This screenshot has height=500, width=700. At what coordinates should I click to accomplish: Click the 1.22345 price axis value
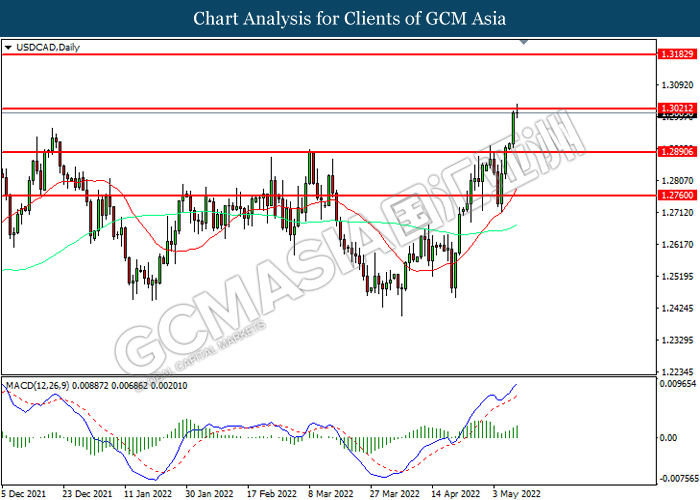click(x=677, y=372)
